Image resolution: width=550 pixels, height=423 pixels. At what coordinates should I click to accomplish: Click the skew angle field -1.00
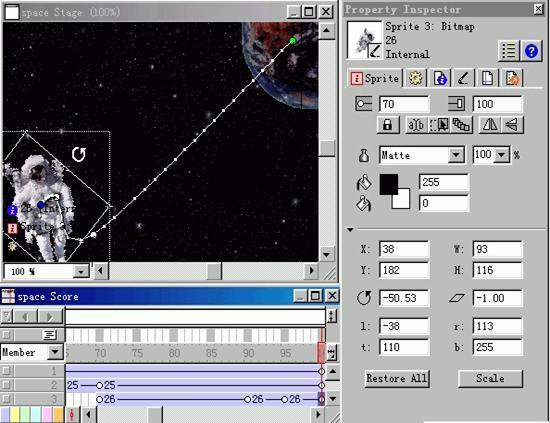[498, 298]
